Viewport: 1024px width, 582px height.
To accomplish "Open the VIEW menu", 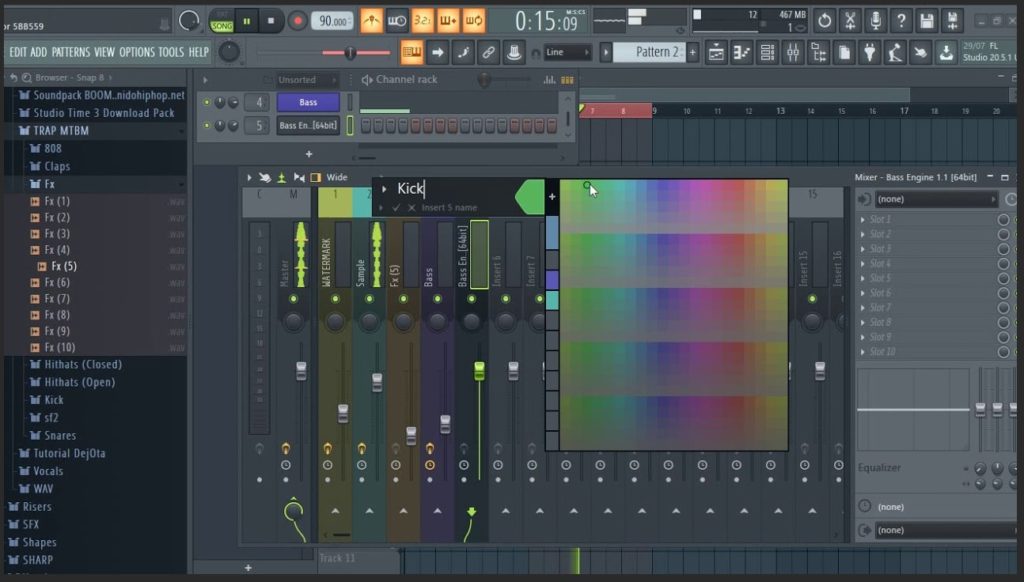I will click(104, 52).
